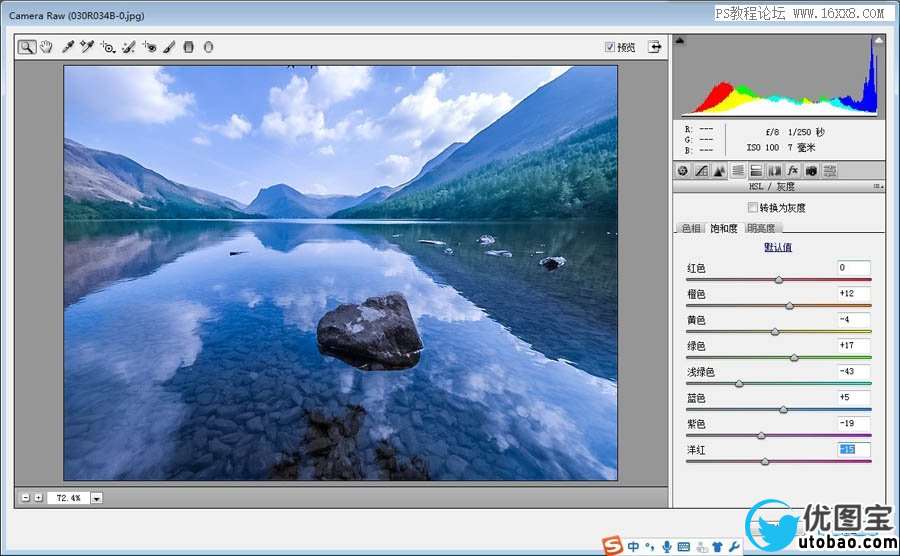Switch to the 色相 tab
This screenshot has width=900, height=556.
click(x=691, y=228)
